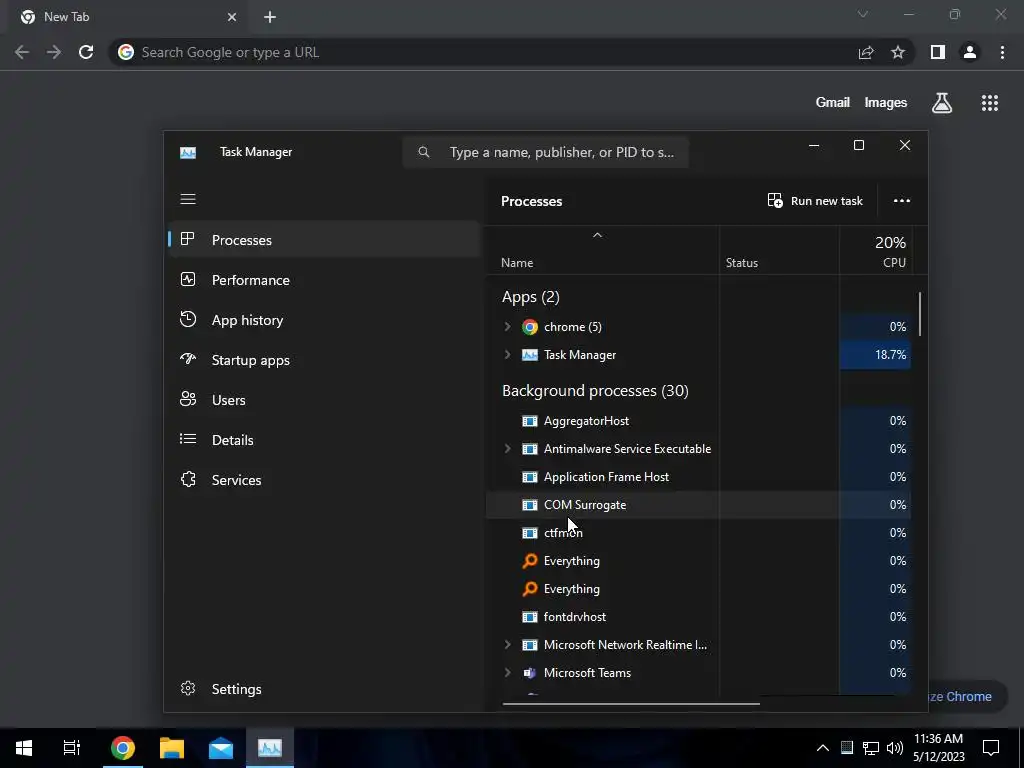This screenshot has height=768, width=1024.
Task: Switch to the Details page
Action: [x=325, y=440]
